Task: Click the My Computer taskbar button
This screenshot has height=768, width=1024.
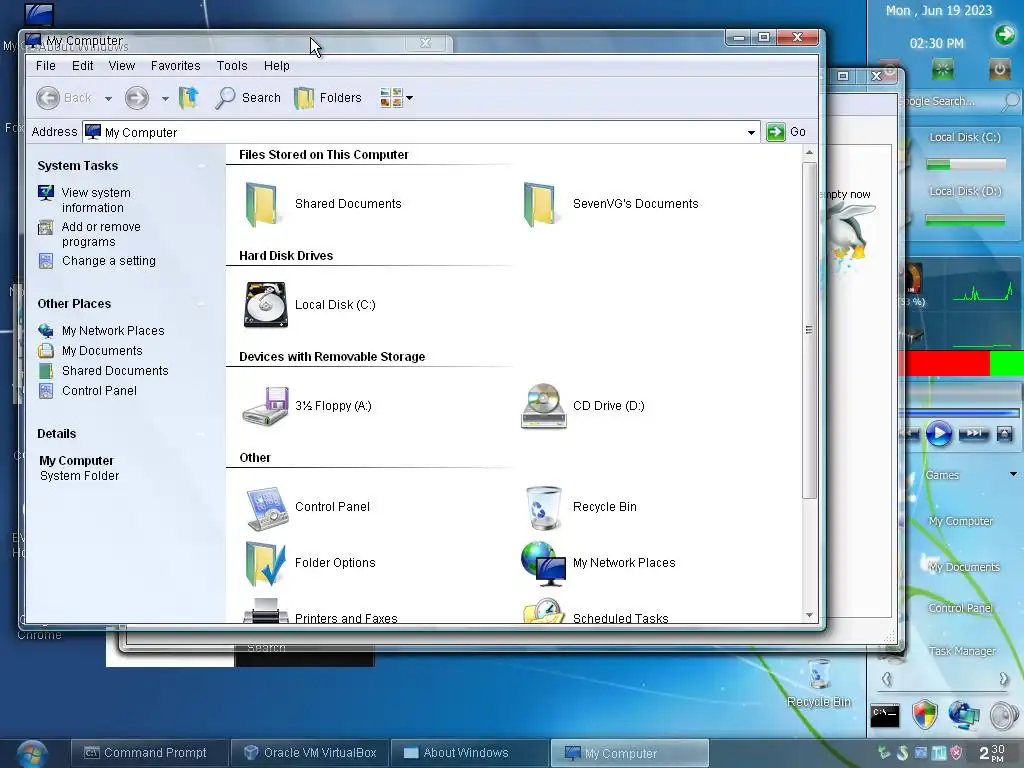Action: pyautogui.click(x=630, y=753)
